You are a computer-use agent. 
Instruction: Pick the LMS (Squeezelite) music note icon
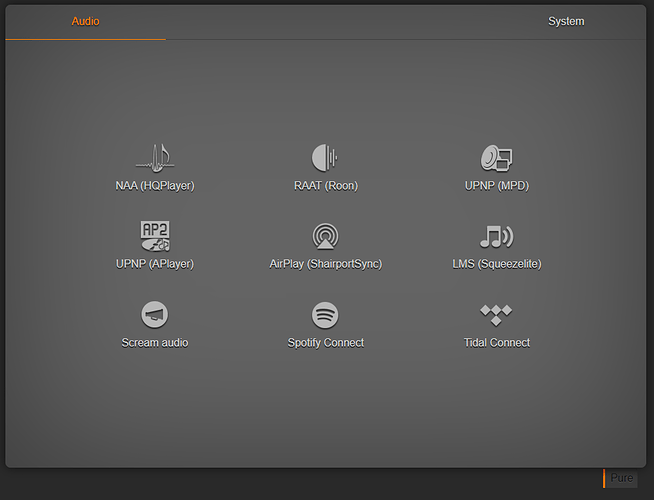[496, 236]
